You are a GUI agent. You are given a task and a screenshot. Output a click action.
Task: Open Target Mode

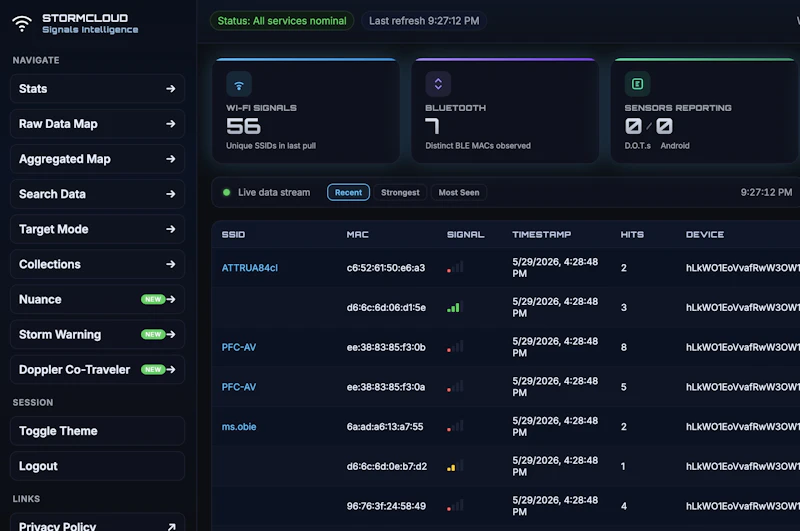pyautogui.click(x=97, y=230)
